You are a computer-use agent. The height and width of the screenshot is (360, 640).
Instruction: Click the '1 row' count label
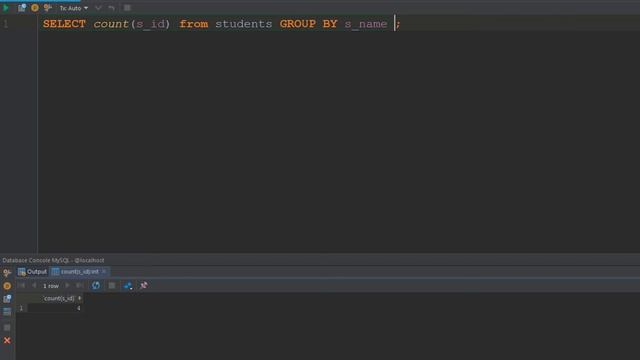[51, 286]
